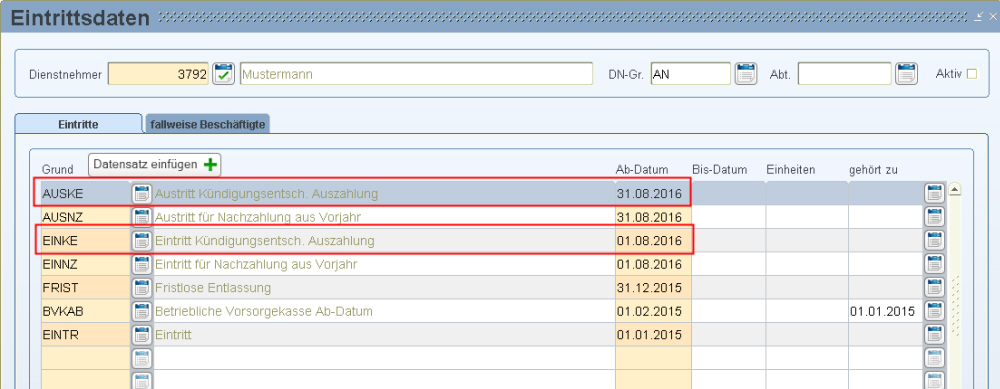
Task: Click Ab-Datum 31.12.2015 in FRIST row
Action: (653, 288)
